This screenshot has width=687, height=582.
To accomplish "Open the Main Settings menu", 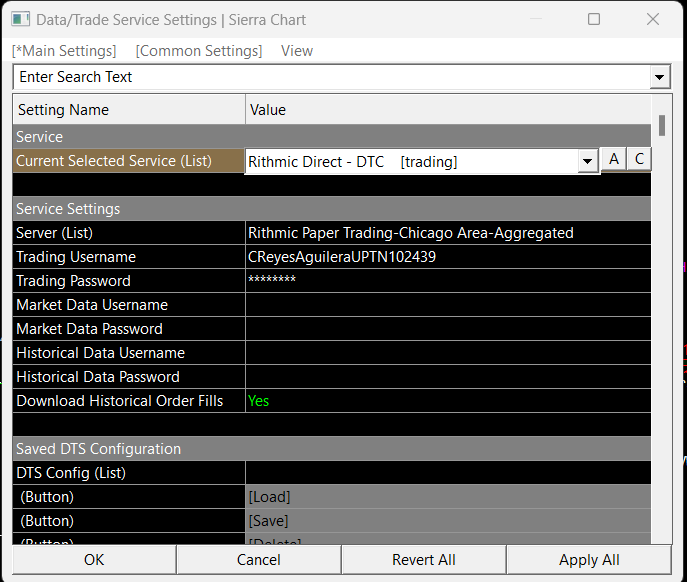I will pos(64,51).
